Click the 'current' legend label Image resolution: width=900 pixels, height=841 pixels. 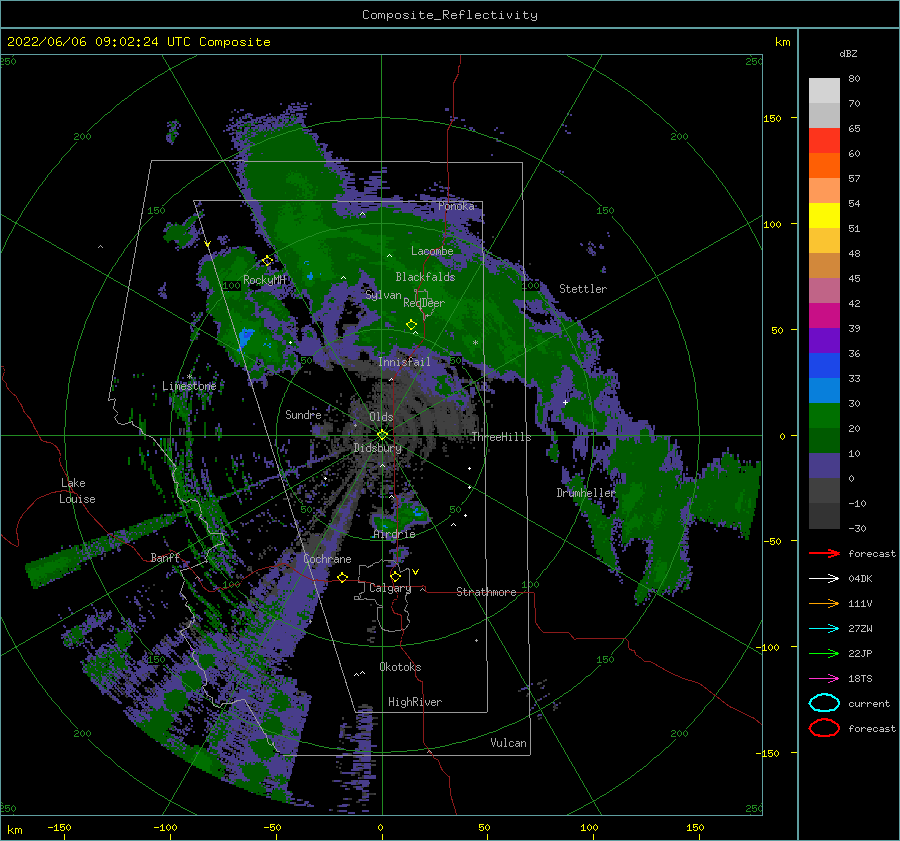[869, 704]
